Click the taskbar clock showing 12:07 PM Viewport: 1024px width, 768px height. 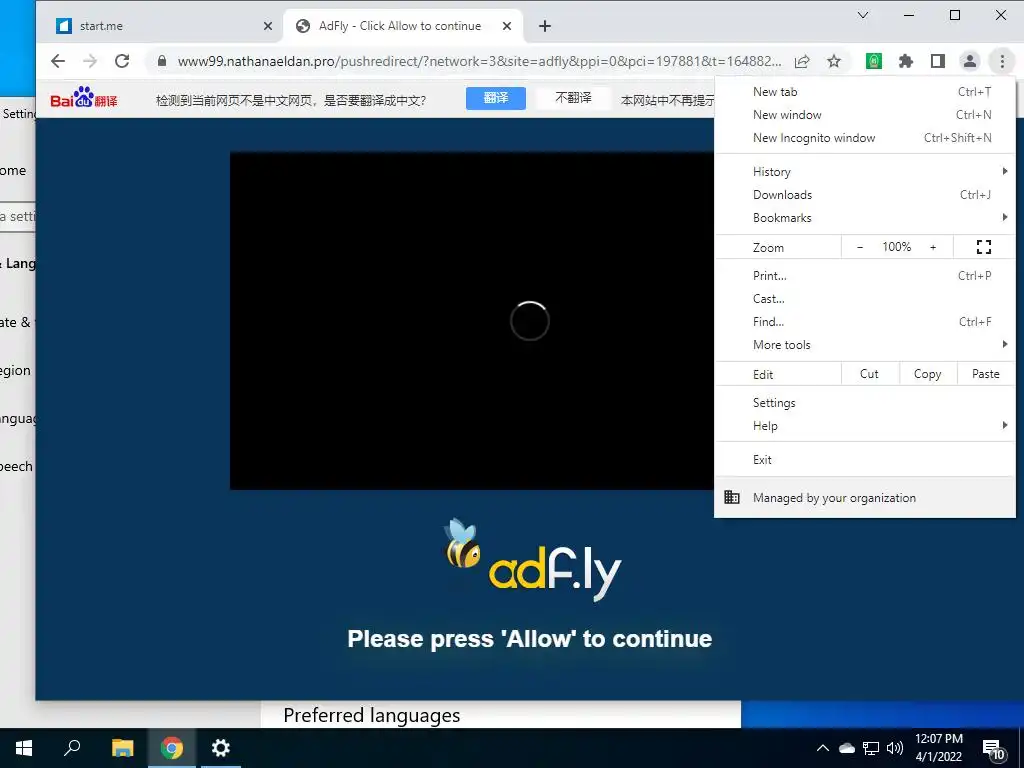938,748
